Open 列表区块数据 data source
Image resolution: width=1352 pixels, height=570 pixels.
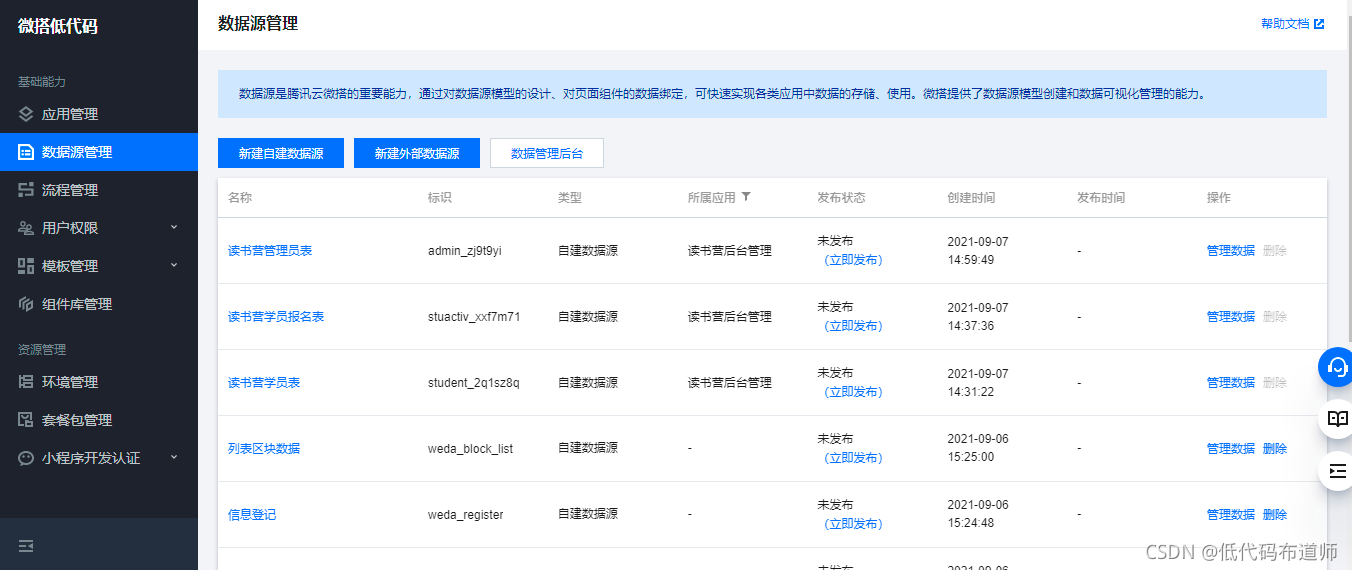tap(264, 448)
